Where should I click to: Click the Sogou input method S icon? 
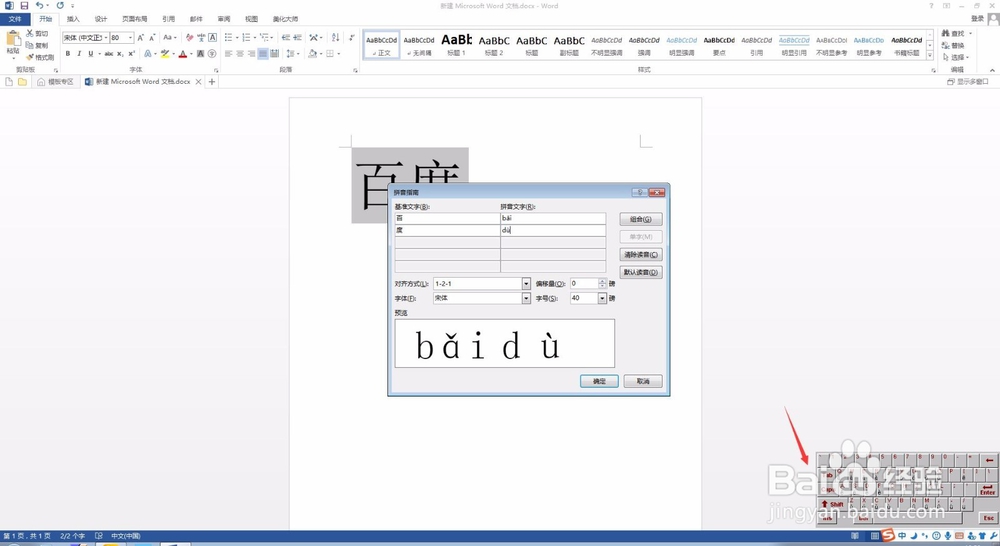pos(888,535)
